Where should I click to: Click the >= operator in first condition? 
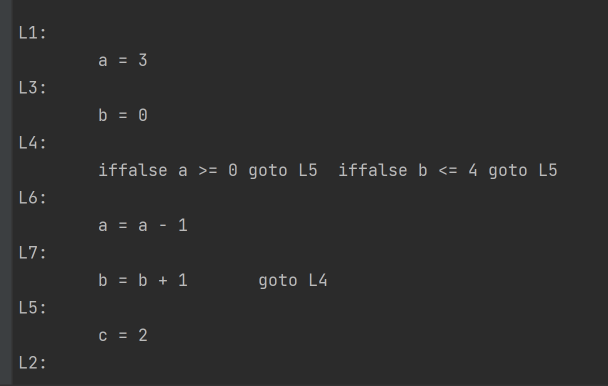click(x=208, y=171)
